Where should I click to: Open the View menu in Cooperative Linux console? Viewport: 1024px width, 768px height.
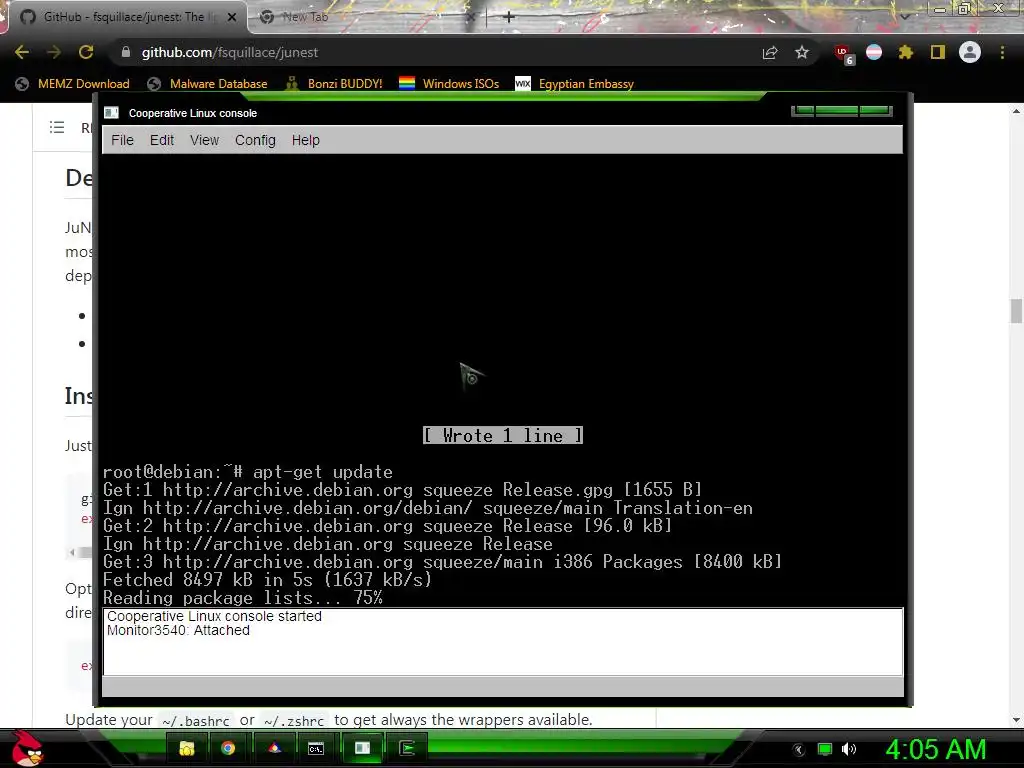point(204,140)
